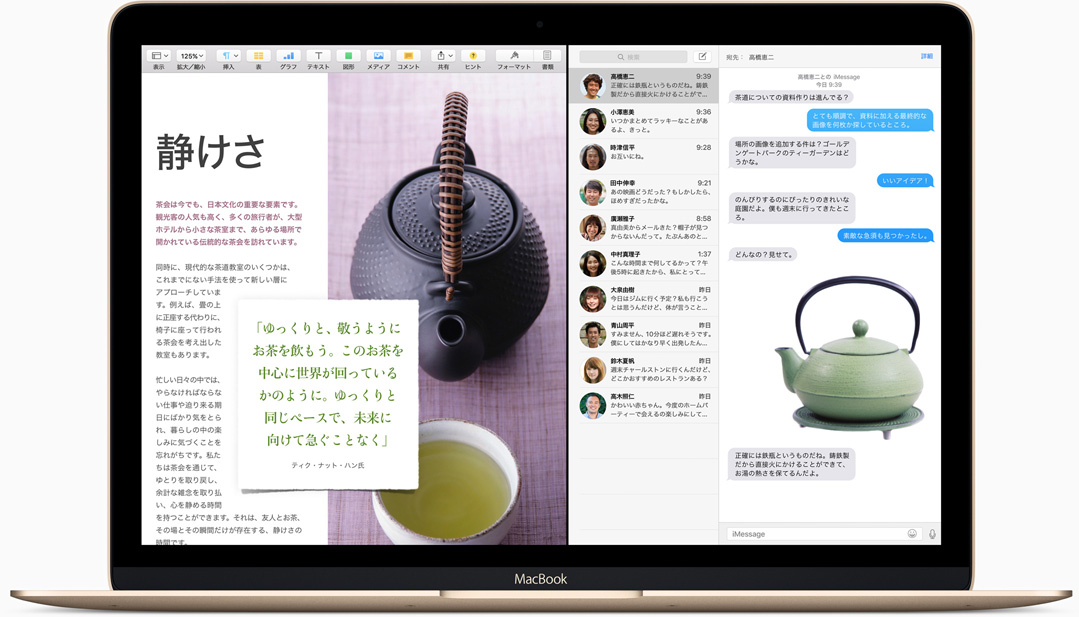The height and width of the screenshot is (617, 1079).
Task: Select the 時津信平 conversation at 9:28
Action: point(644,157)
